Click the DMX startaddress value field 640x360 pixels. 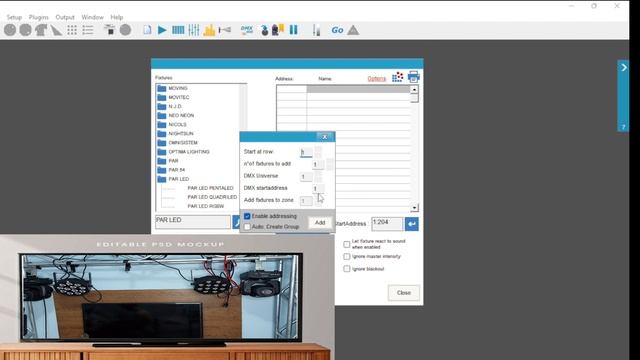point(318,189)
